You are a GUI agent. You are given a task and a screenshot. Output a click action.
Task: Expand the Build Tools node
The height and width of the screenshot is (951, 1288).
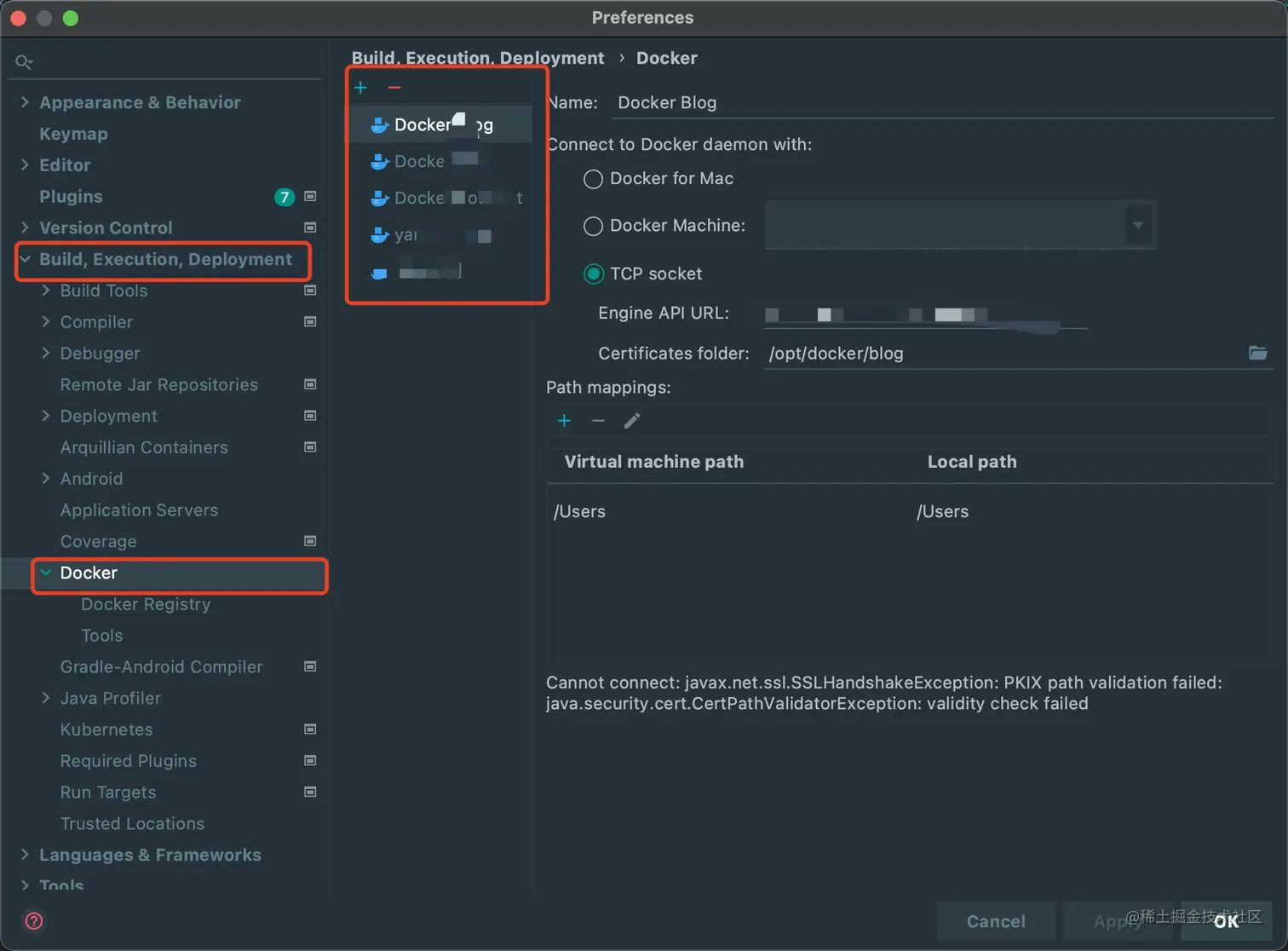pyautogui.click(x=45, y=291)
